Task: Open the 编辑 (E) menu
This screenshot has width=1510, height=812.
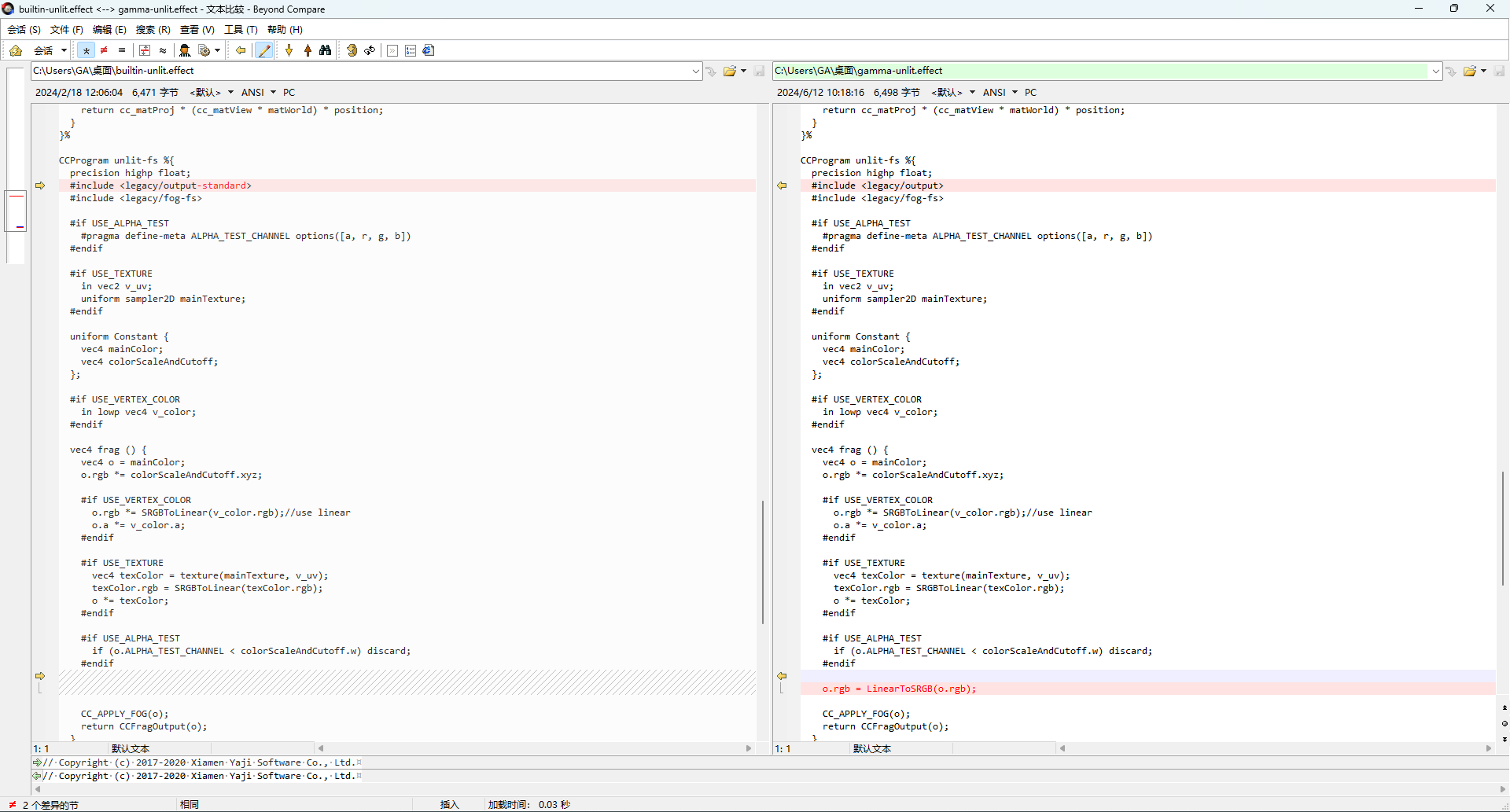Action: pos(109,30)
